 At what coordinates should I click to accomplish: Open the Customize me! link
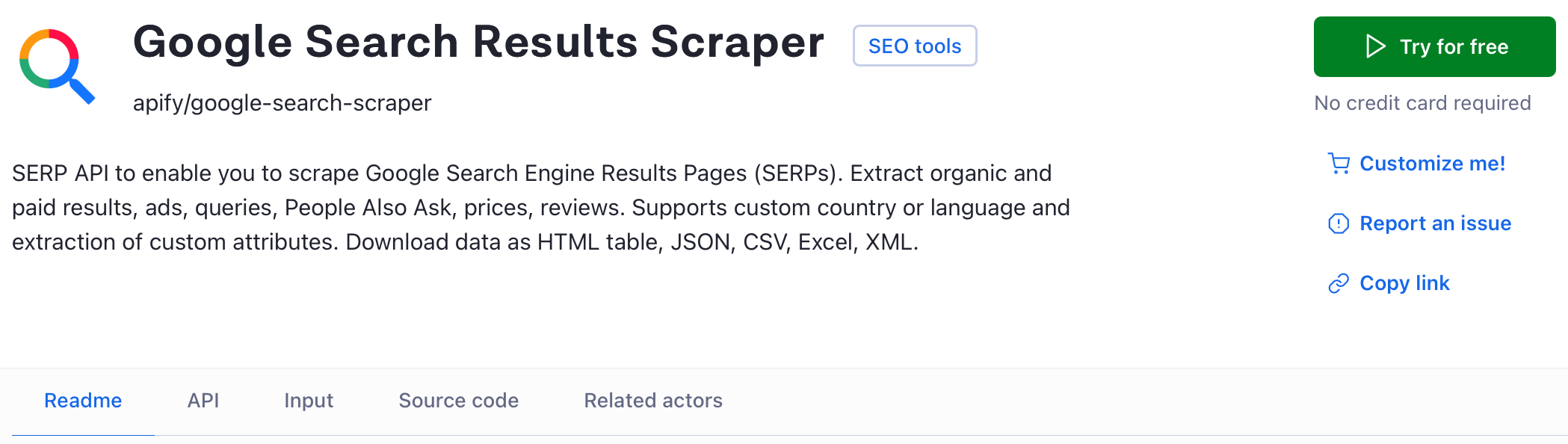click(1432, 164)
